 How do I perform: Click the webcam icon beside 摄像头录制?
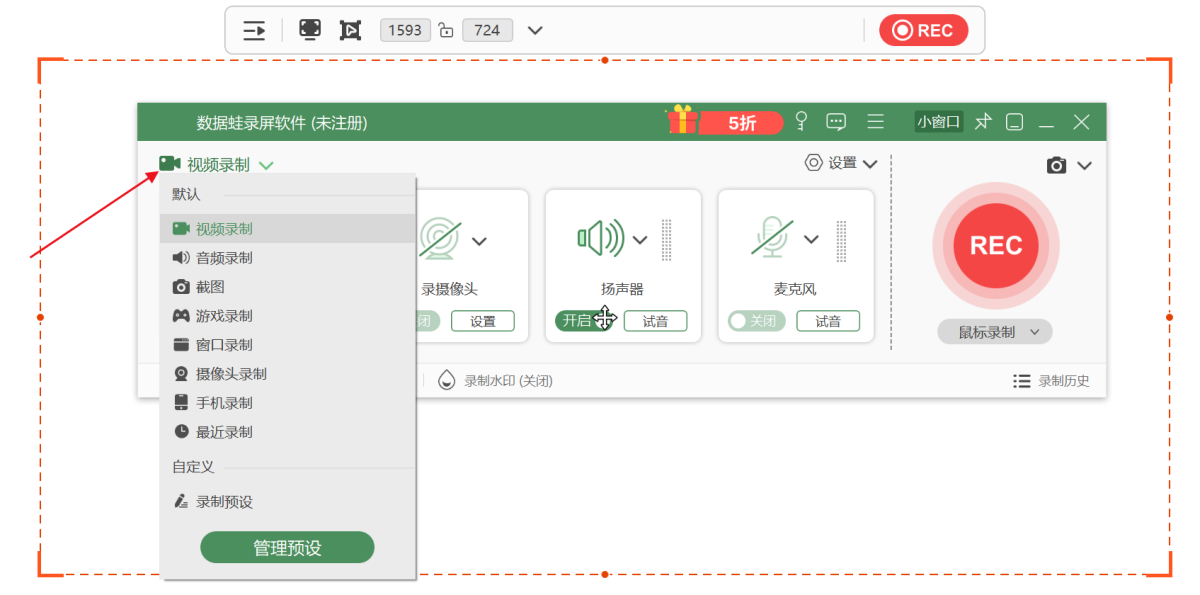pos(181,374)
